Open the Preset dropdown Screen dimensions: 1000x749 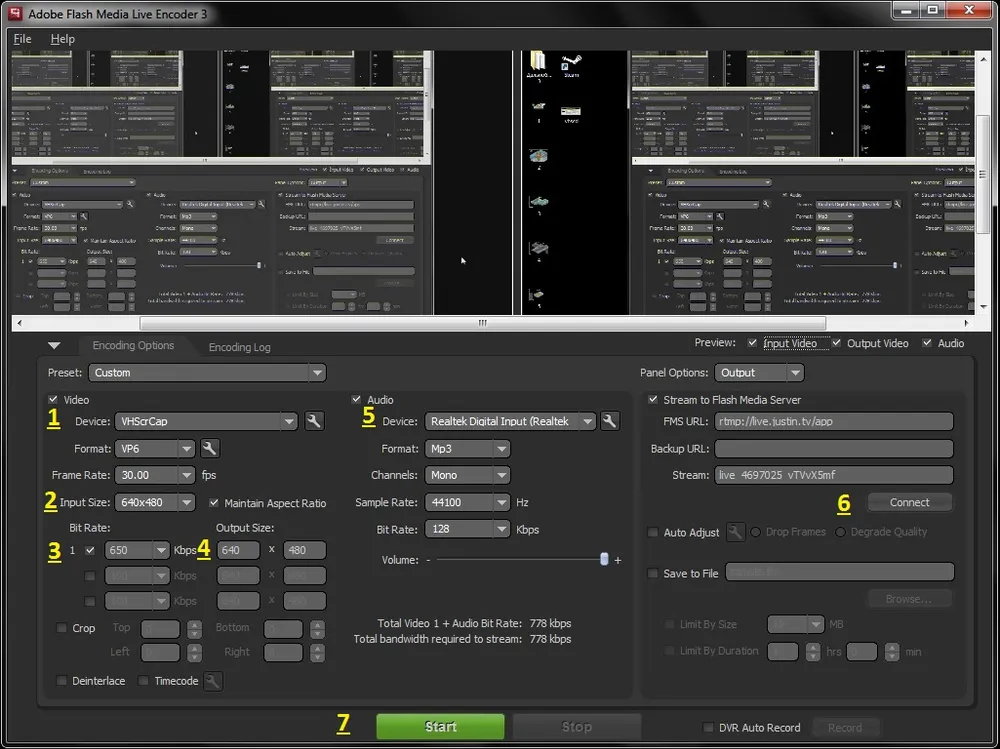pos(207,373)
